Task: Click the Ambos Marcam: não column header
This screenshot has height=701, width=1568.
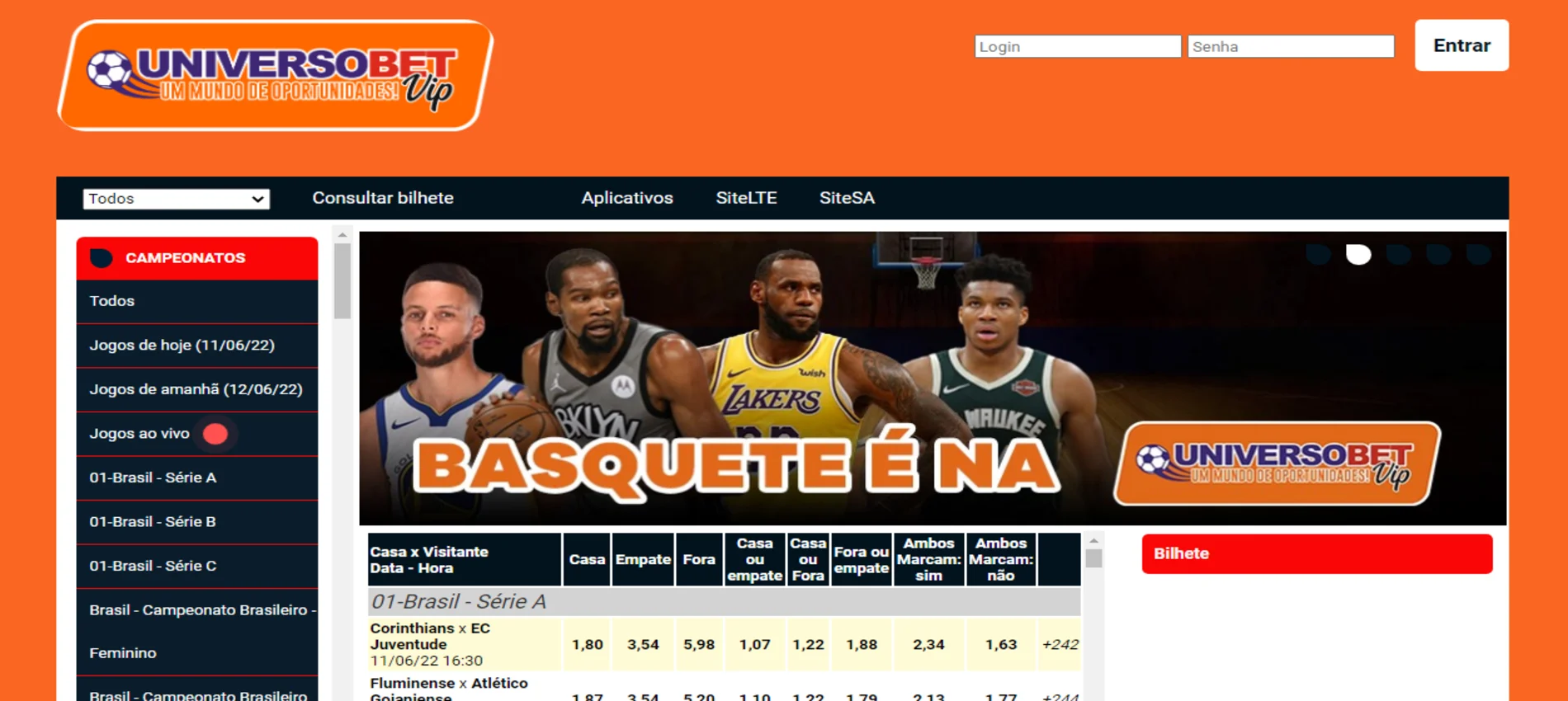Action: pos(1001,559)
